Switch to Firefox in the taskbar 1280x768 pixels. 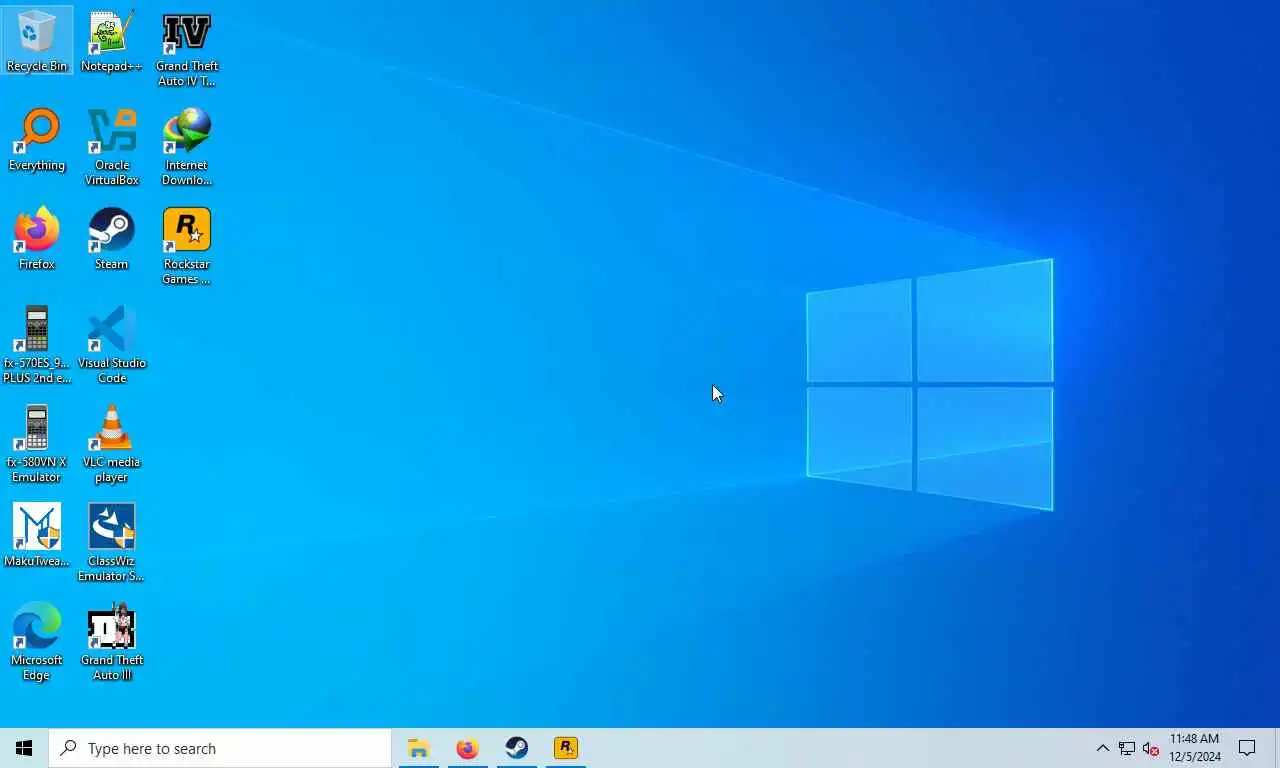pyautogui.click(x=467, y=748)
